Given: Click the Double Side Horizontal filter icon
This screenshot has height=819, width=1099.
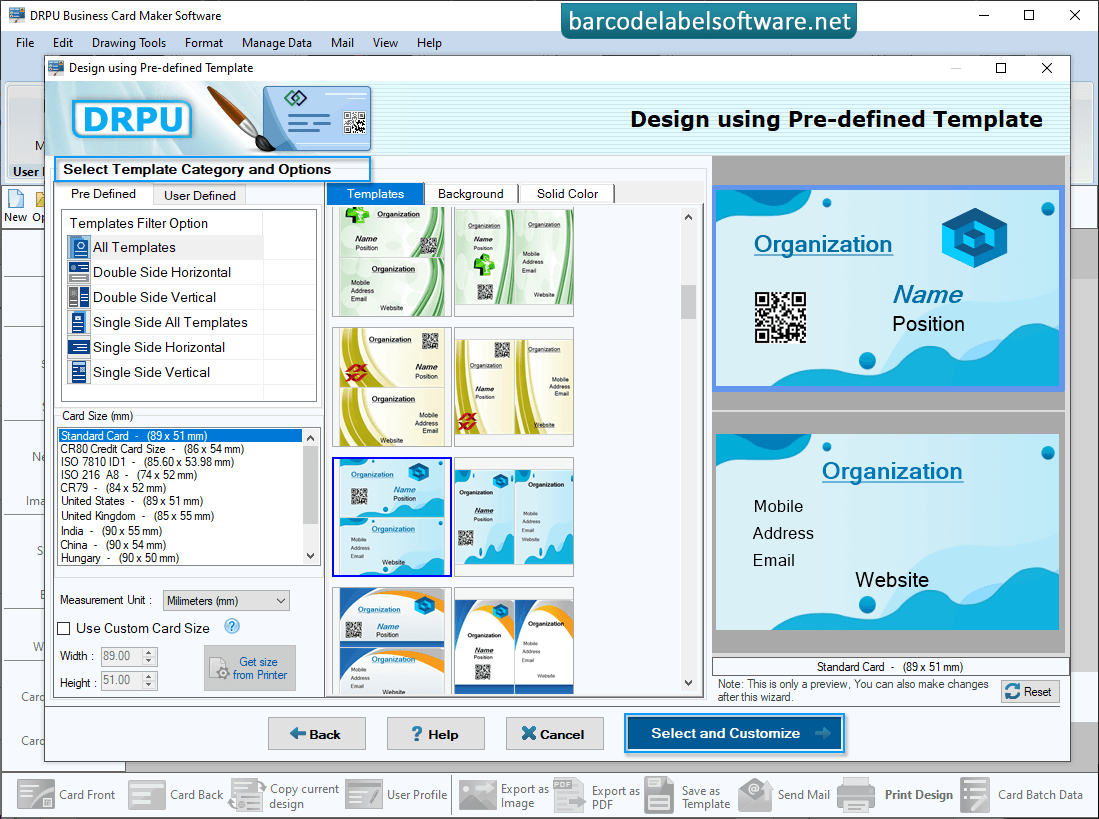Looking at the screenshot, I should pyautogui.click(x=78, y=272).
